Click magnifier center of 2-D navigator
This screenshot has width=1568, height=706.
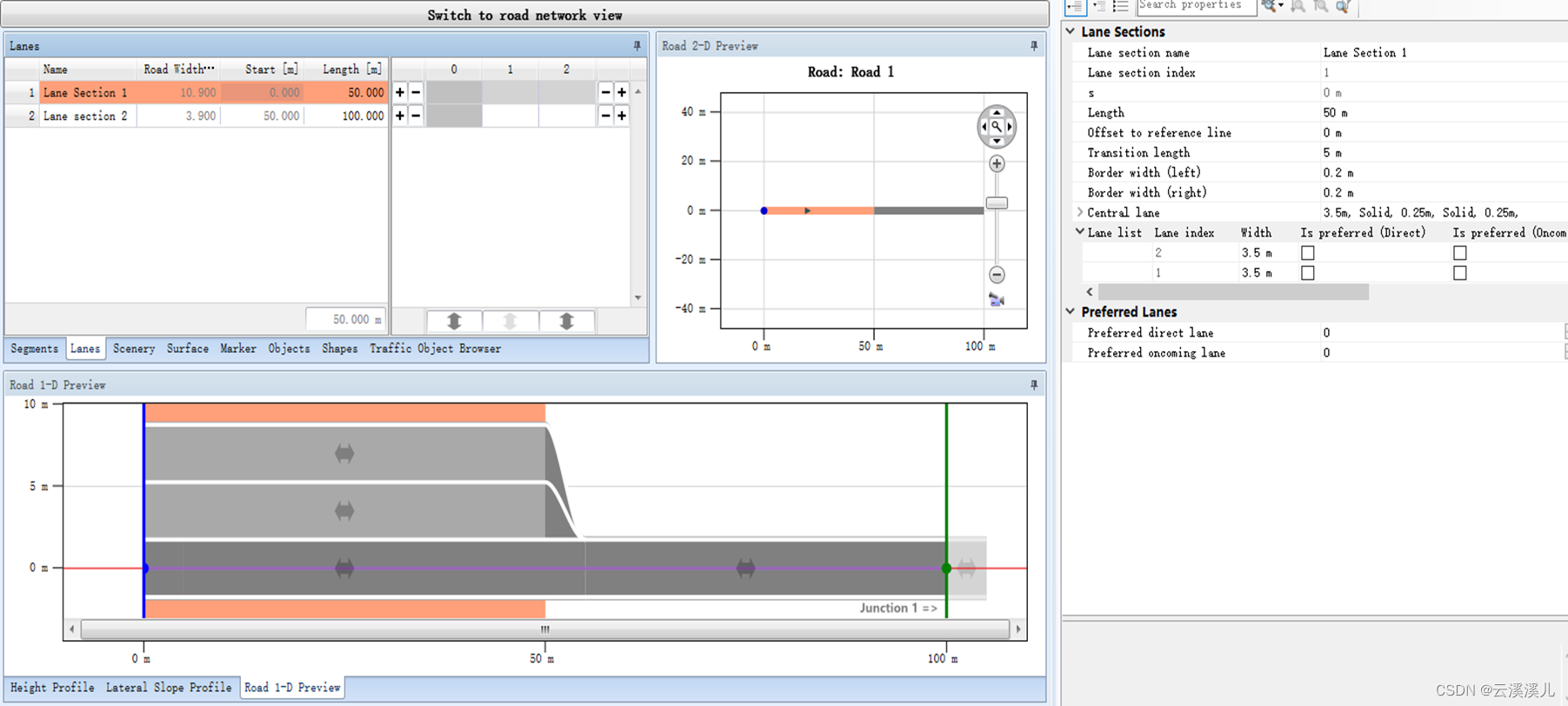(997, 127)
